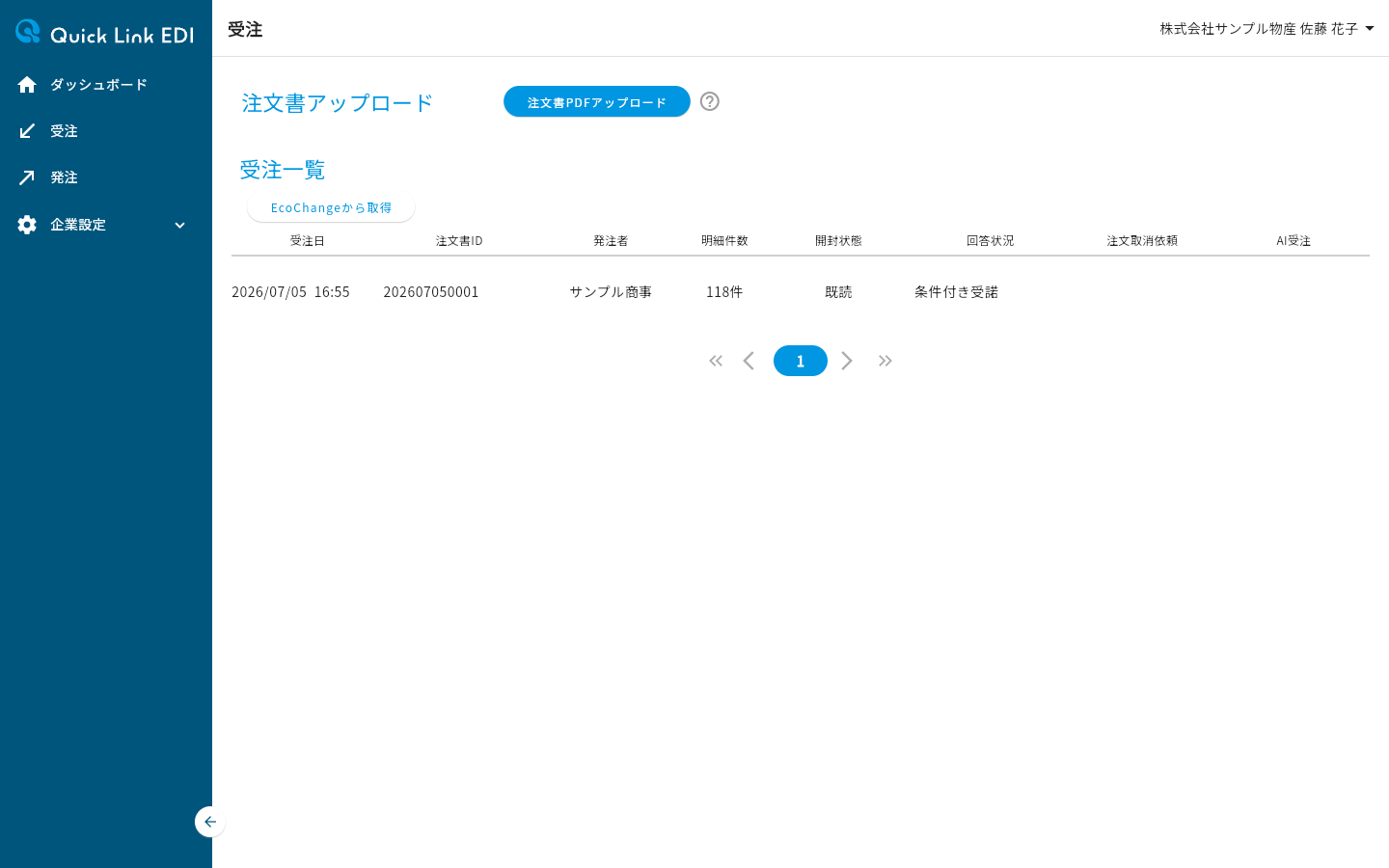Click the 注文書ID column header

[x=459, y=241]
